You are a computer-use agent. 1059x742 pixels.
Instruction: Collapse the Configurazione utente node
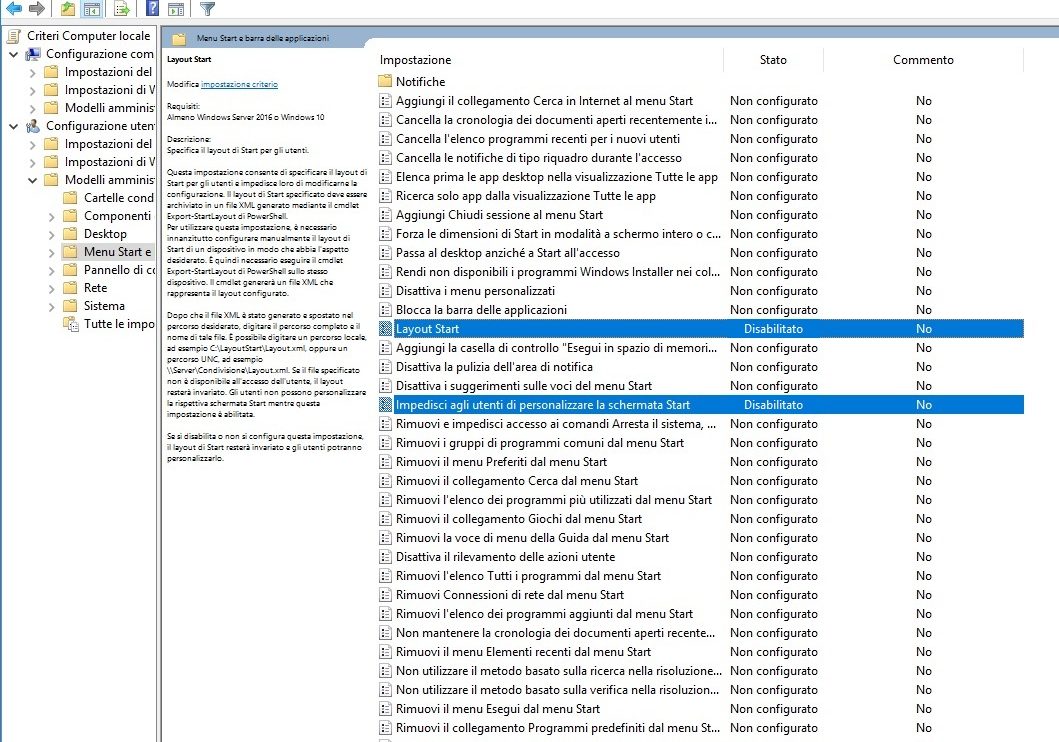tap(13, 126)
